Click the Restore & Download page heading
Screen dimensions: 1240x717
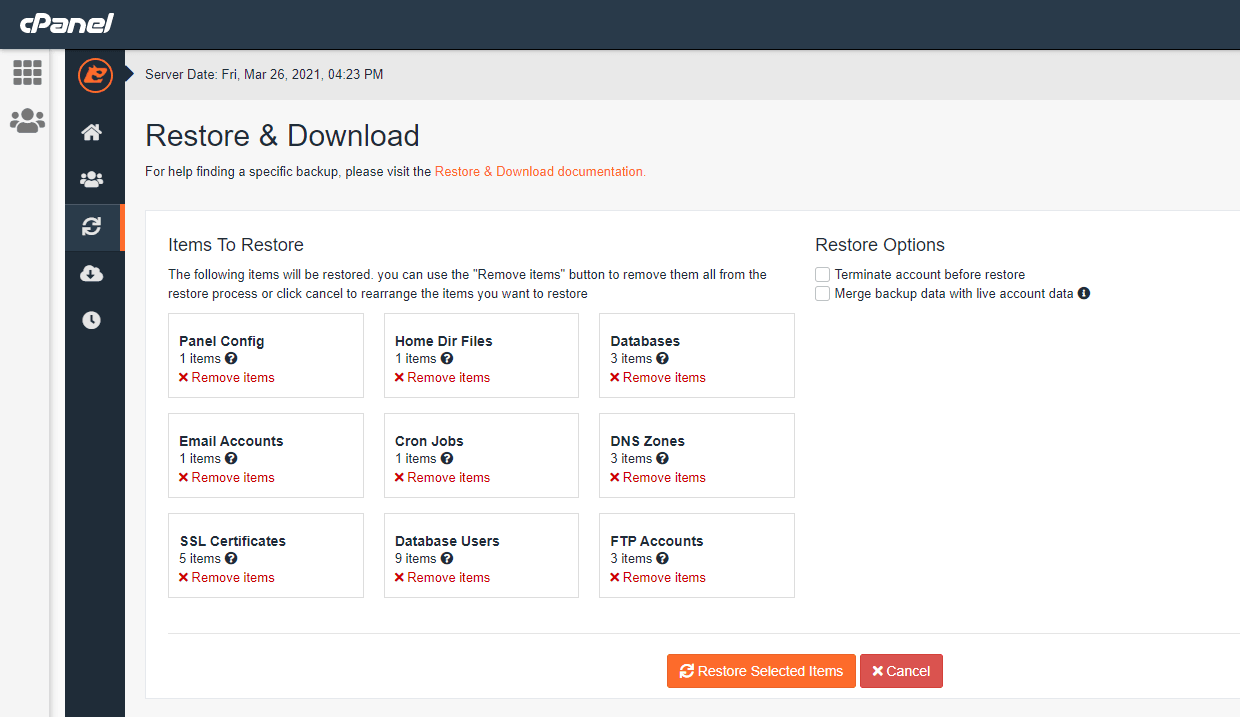click(283, 135)
